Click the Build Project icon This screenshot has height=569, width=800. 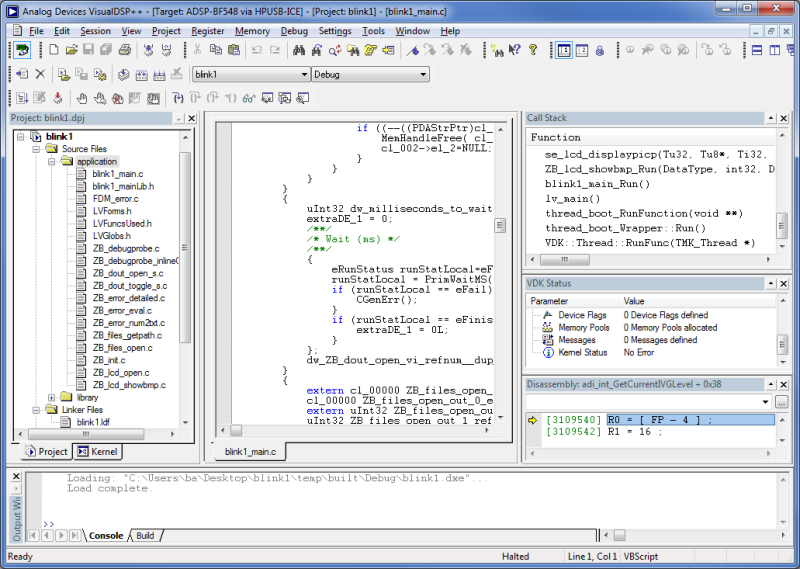(x=141, y=75)
